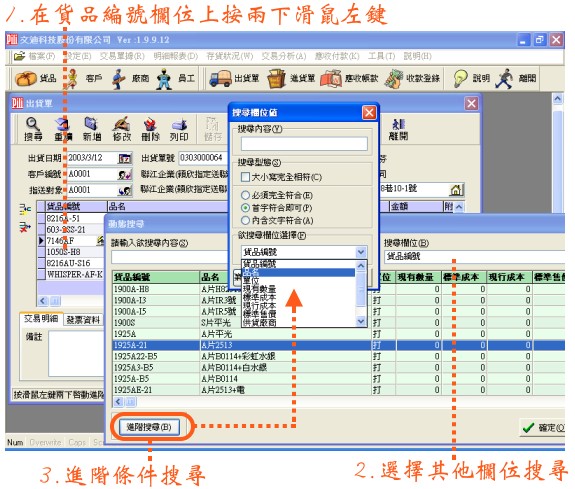The height and width of the screenshot is (489, 575).
Task: Enable the 大小寫完全相符 checkbox
Action: (x=245, y=177)
